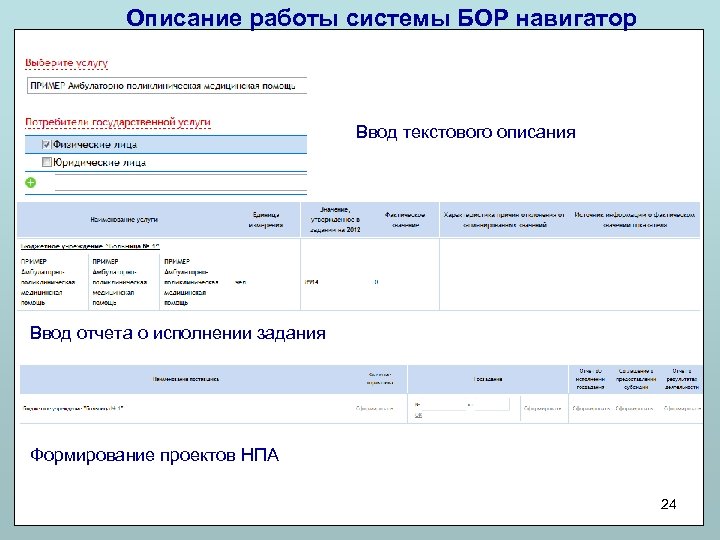This screenshot has height=540, width=720.
Task: Click the Выберите услугу label
Action: coord(67,63)
